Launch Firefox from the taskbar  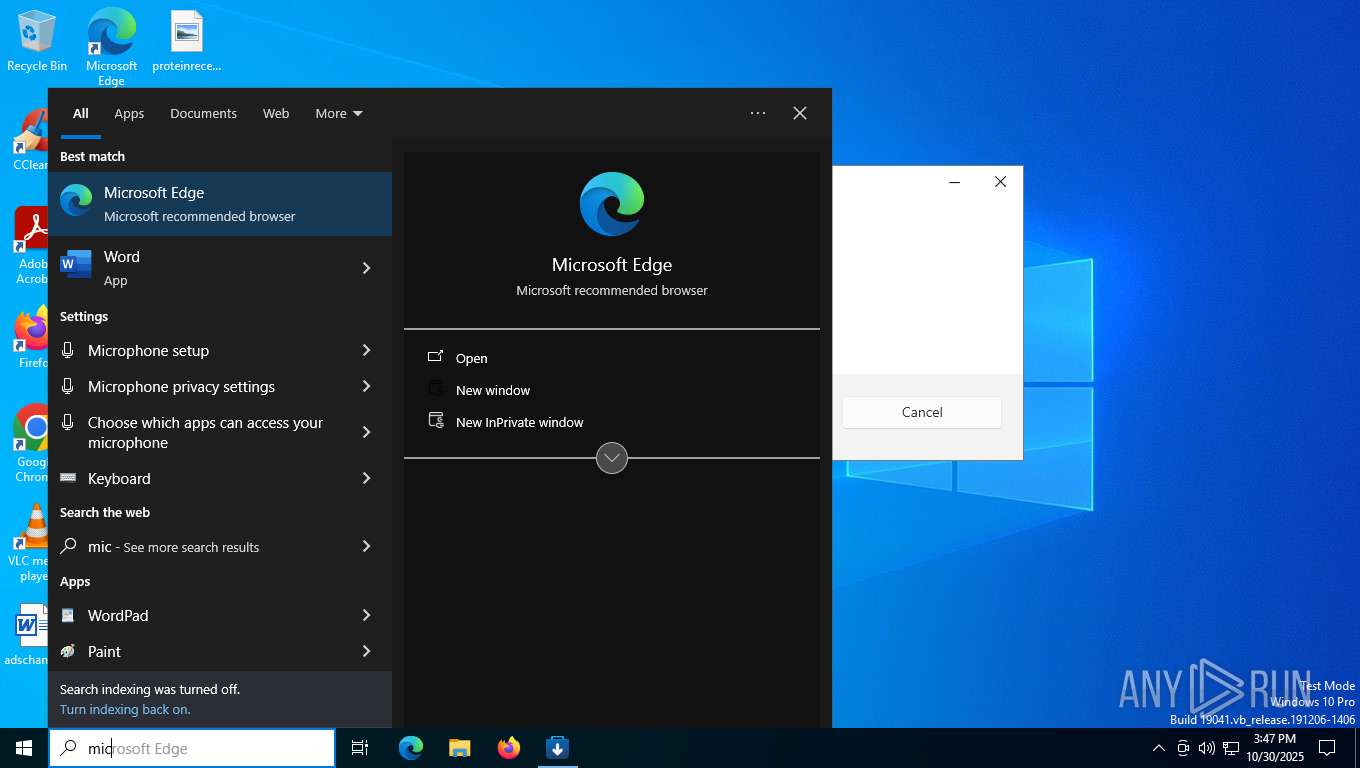coord(509,748)
